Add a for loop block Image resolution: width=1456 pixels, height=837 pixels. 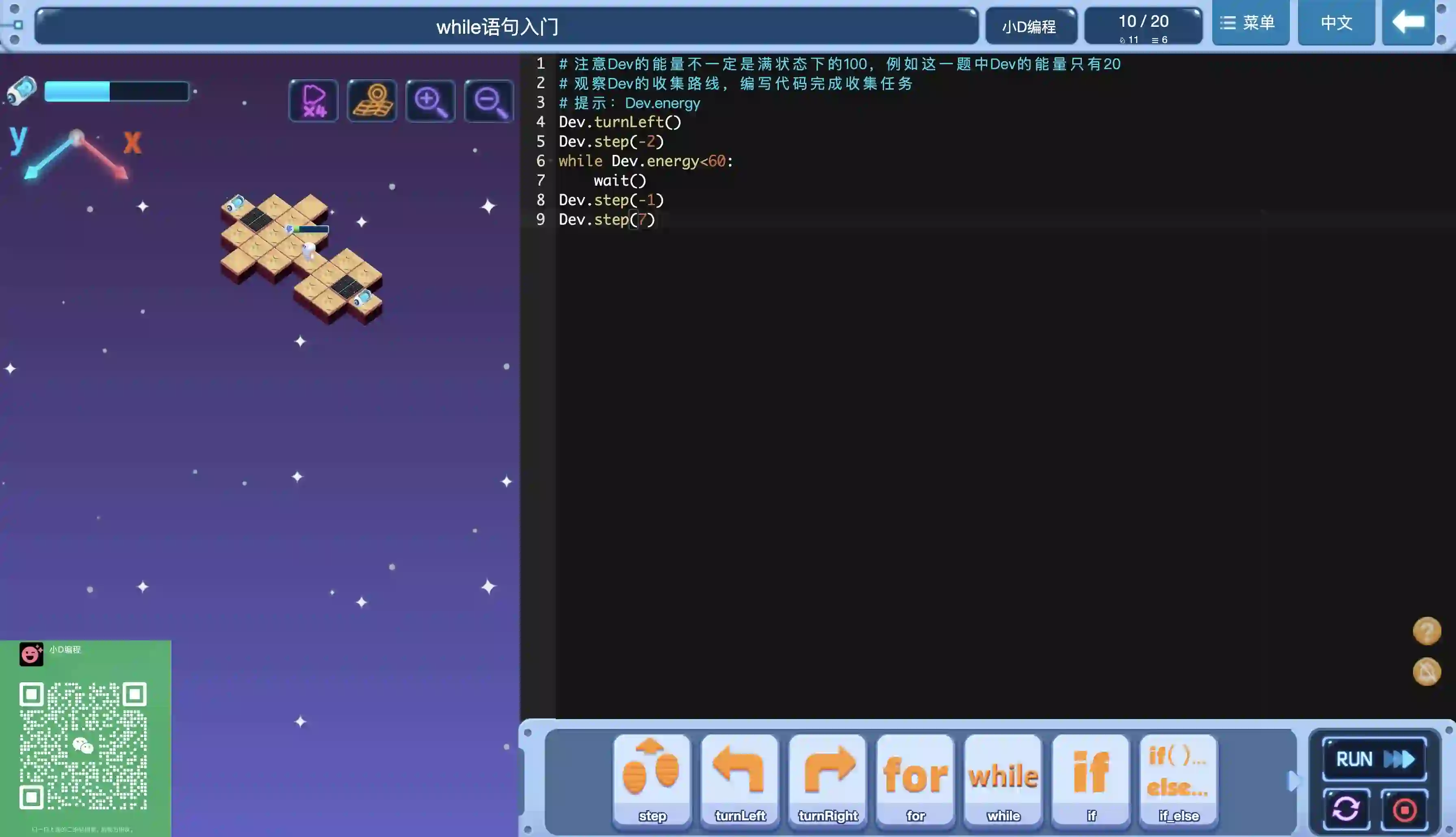pos(915,779)
